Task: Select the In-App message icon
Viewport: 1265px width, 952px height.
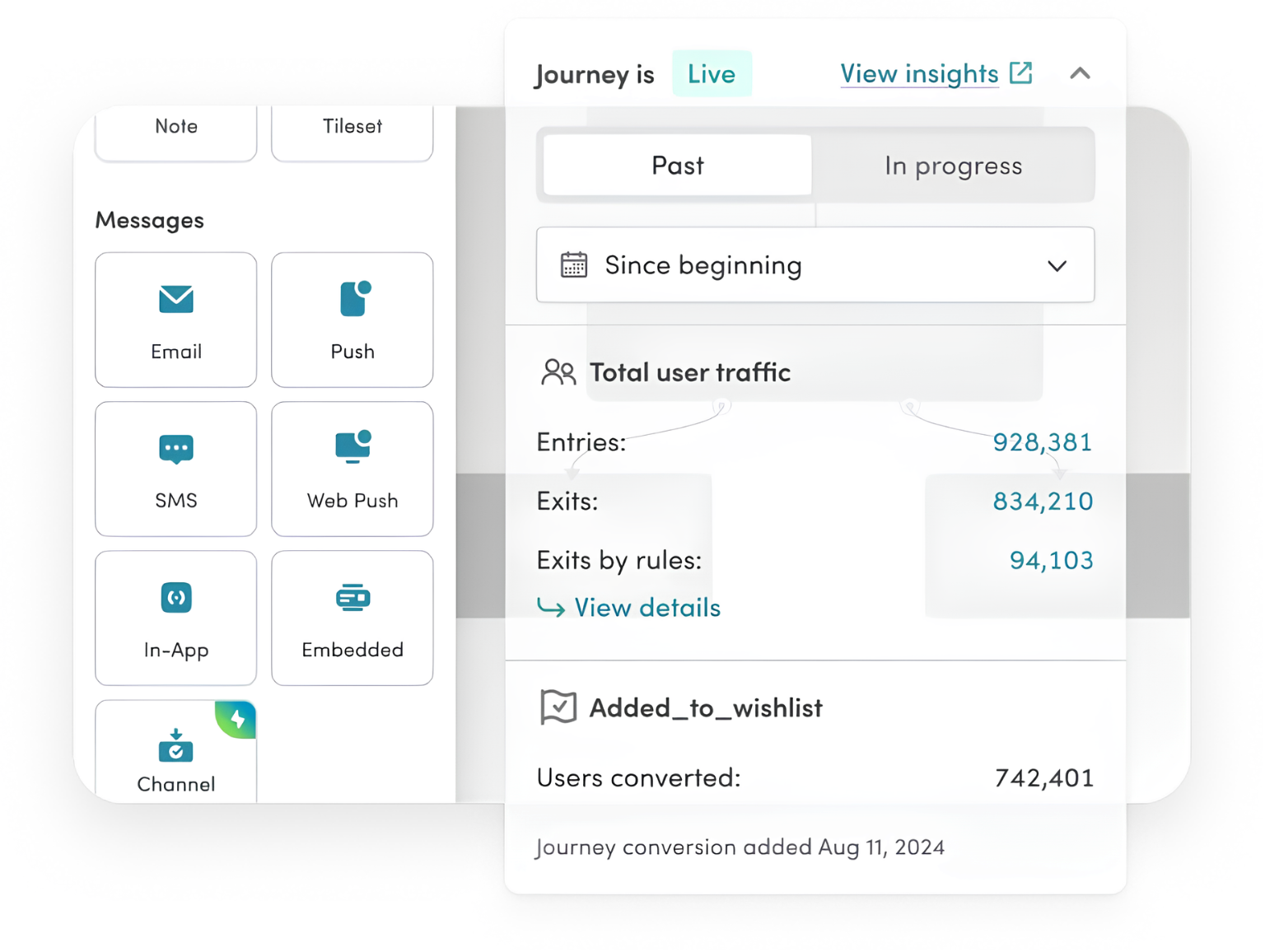Action: pyautogui.click(x=176, y=598)
